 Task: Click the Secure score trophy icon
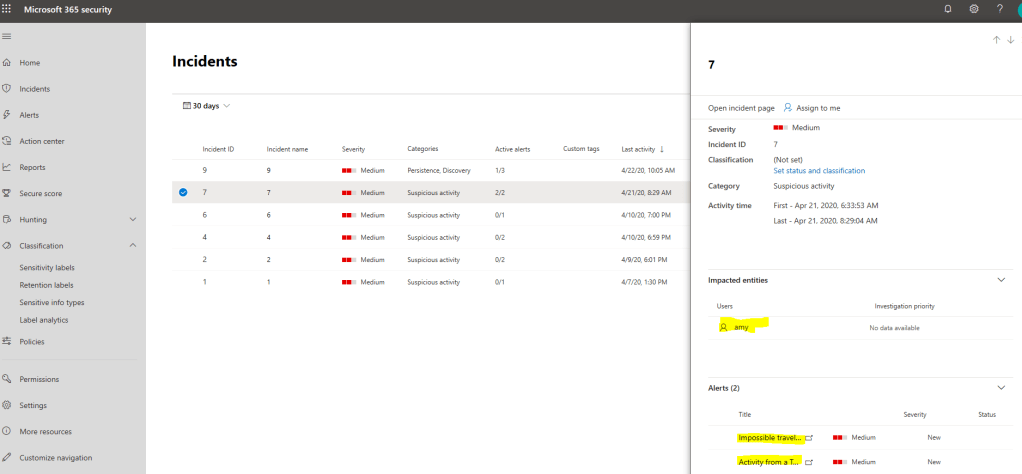[x=7, y=193]
